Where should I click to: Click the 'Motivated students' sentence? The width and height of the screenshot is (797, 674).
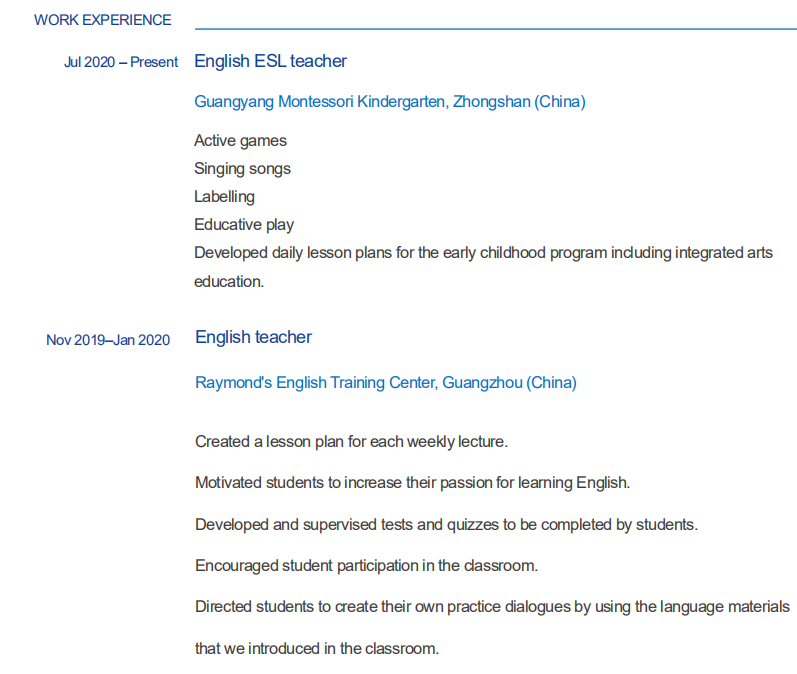click(x=412, y=483)
